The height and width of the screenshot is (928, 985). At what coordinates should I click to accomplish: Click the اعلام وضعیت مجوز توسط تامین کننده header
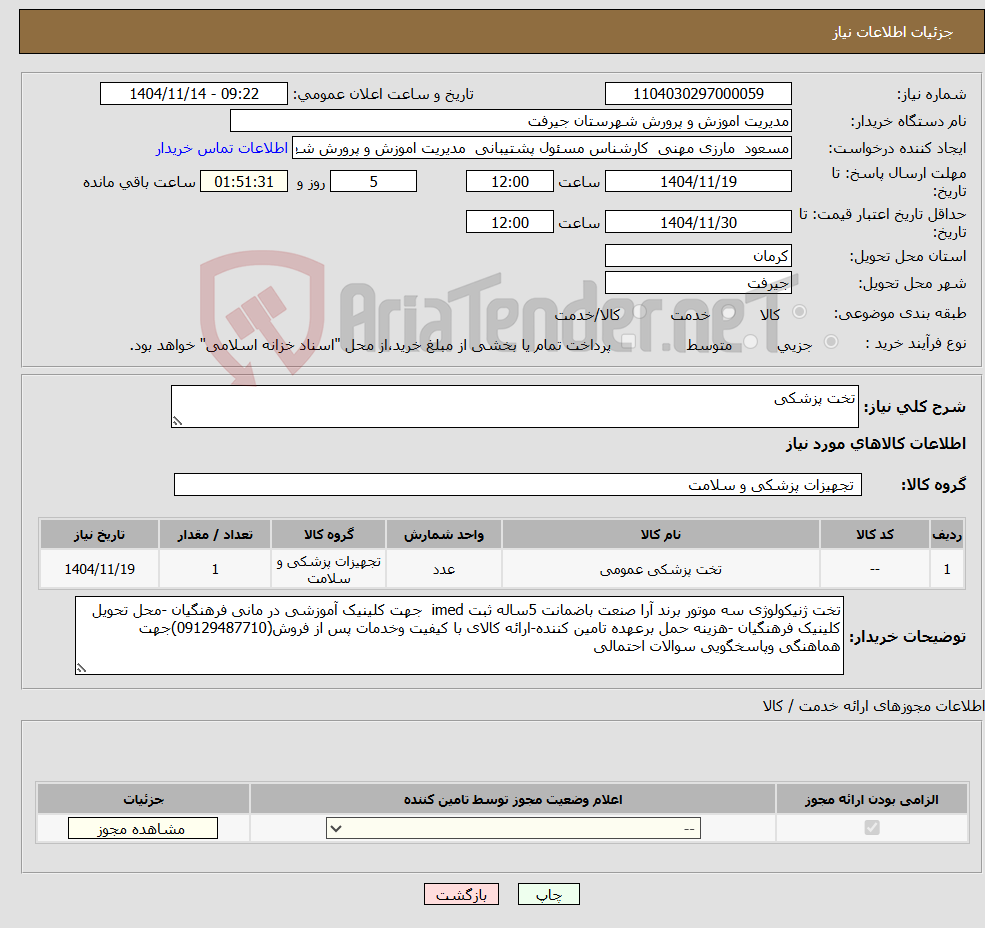point(513,799)
